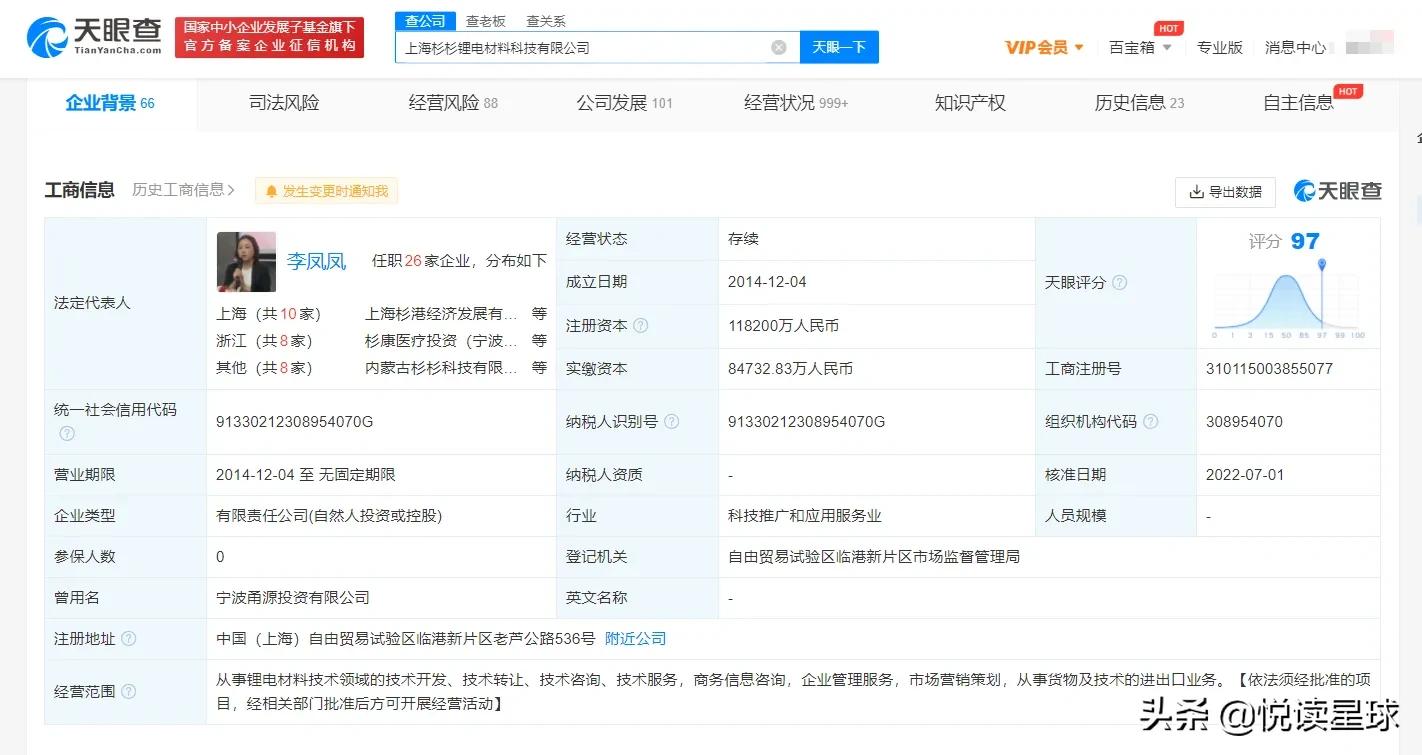
Task: Open 历史工商信息 link
Action: coord(183,190)
